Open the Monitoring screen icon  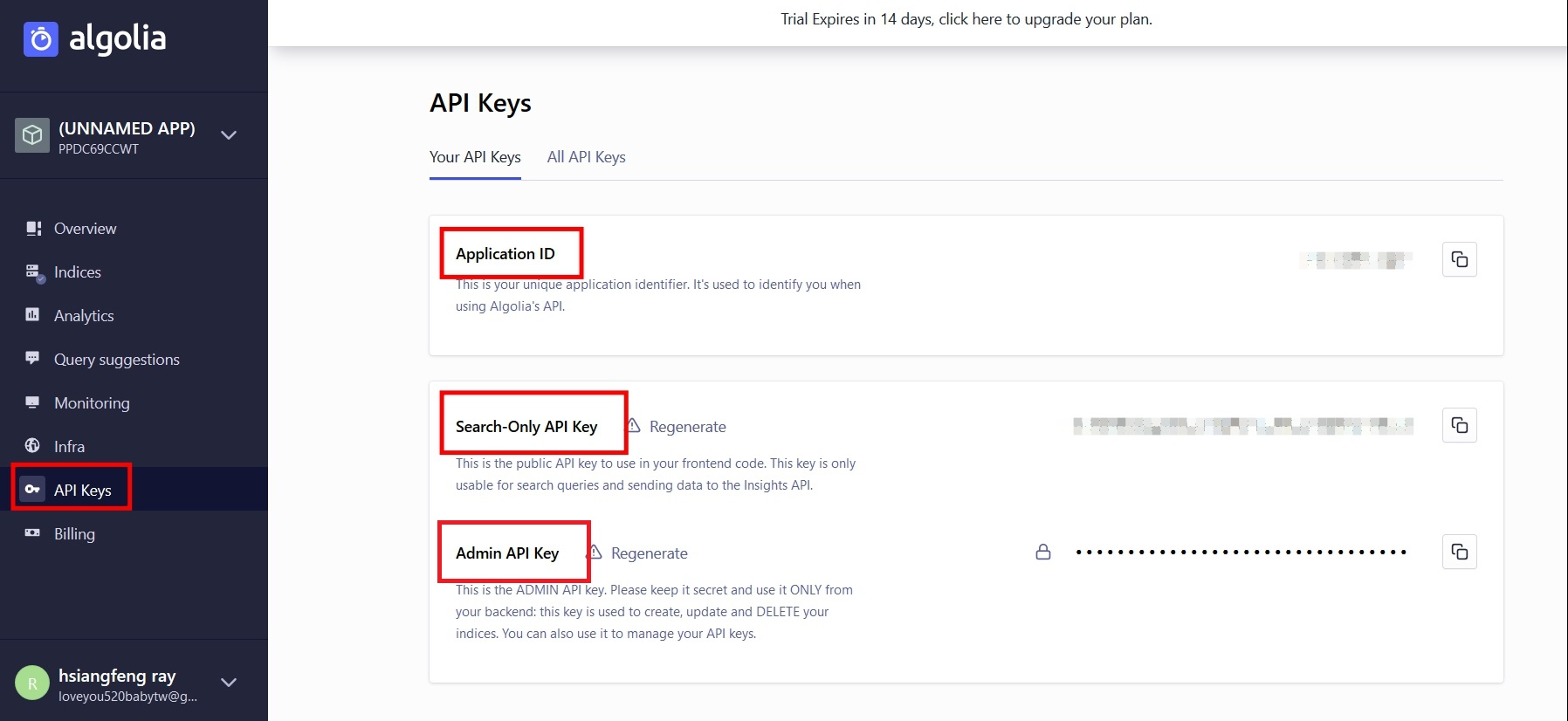click(x=33, y=402)
